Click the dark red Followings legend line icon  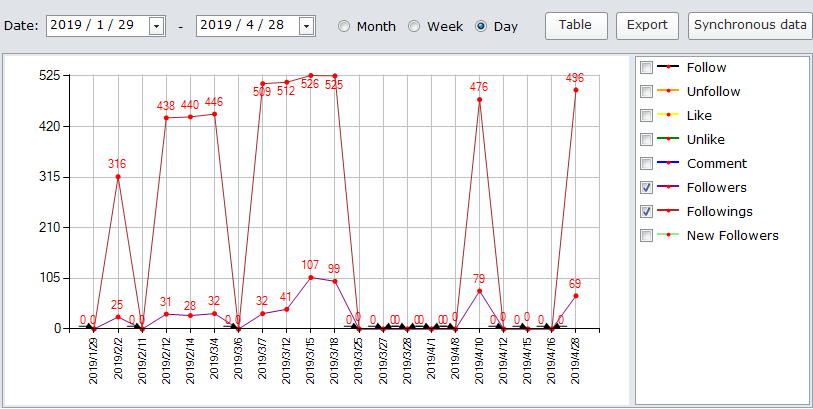pyautogui.click(x=668, y=212)
